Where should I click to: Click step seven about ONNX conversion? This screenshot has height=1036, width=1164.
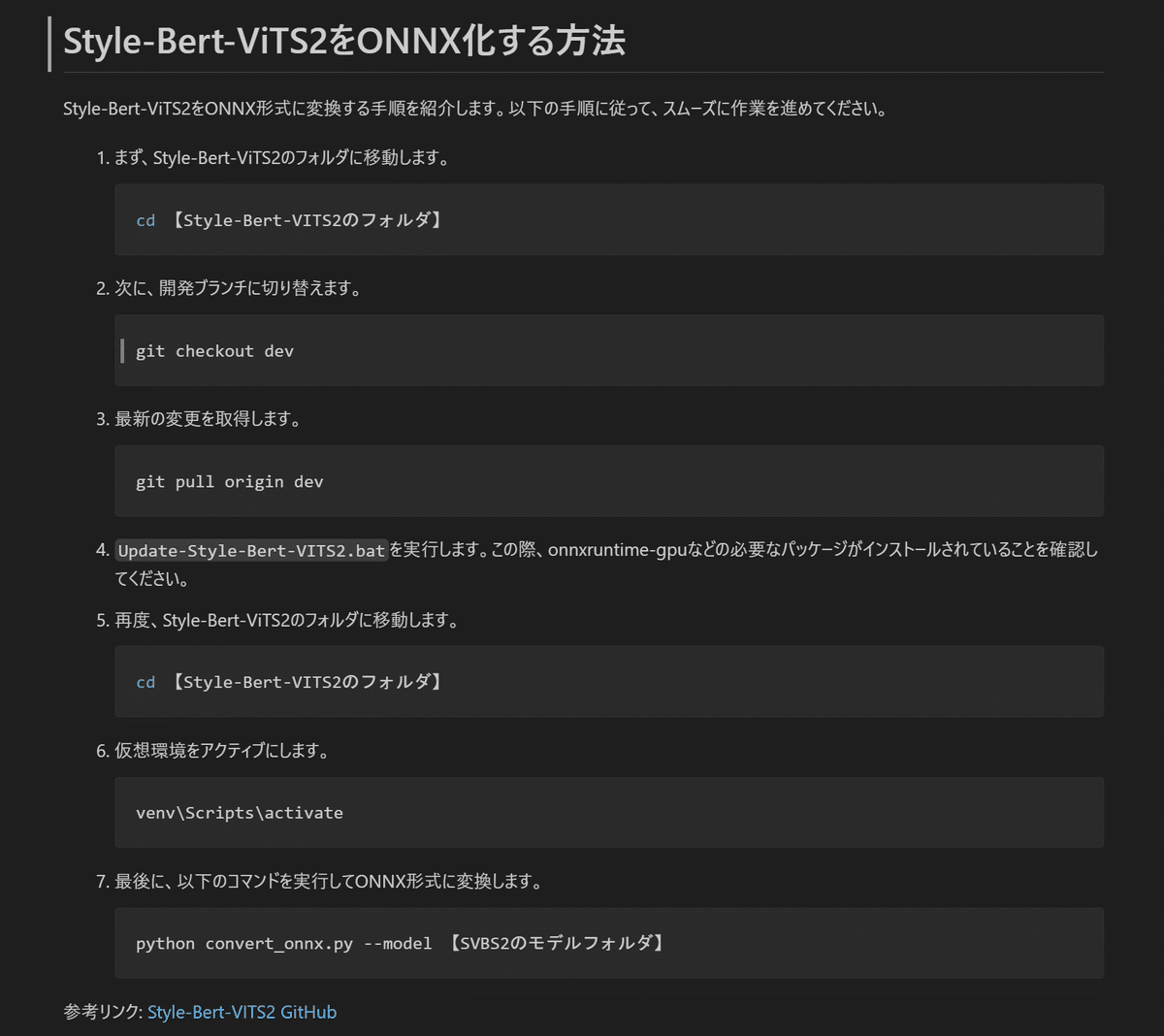(320, 882)
